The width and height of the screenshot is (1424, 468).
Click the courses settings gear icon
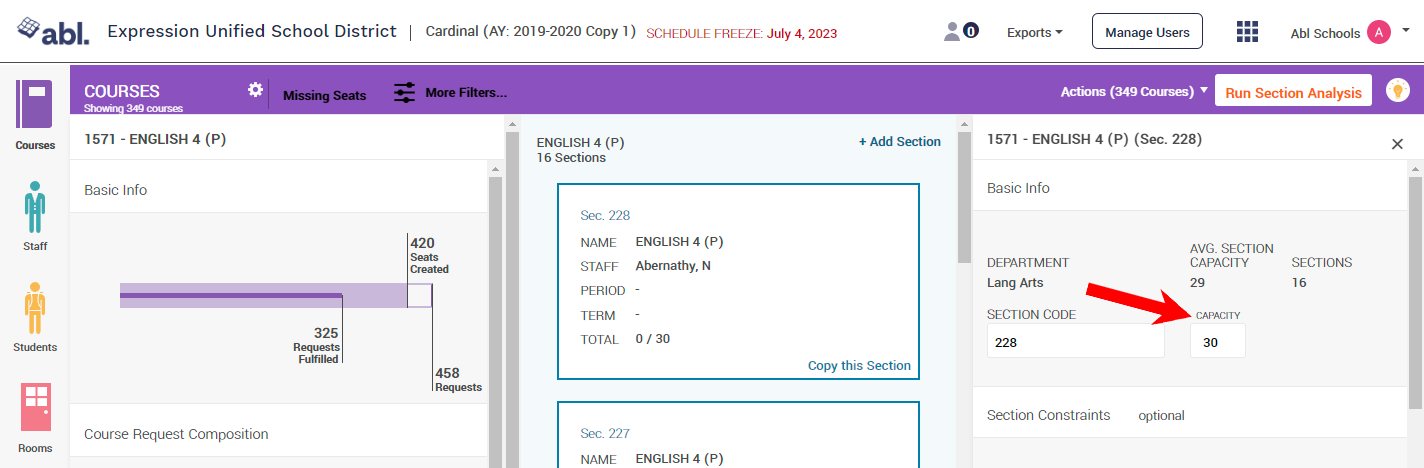coord(255,90)
